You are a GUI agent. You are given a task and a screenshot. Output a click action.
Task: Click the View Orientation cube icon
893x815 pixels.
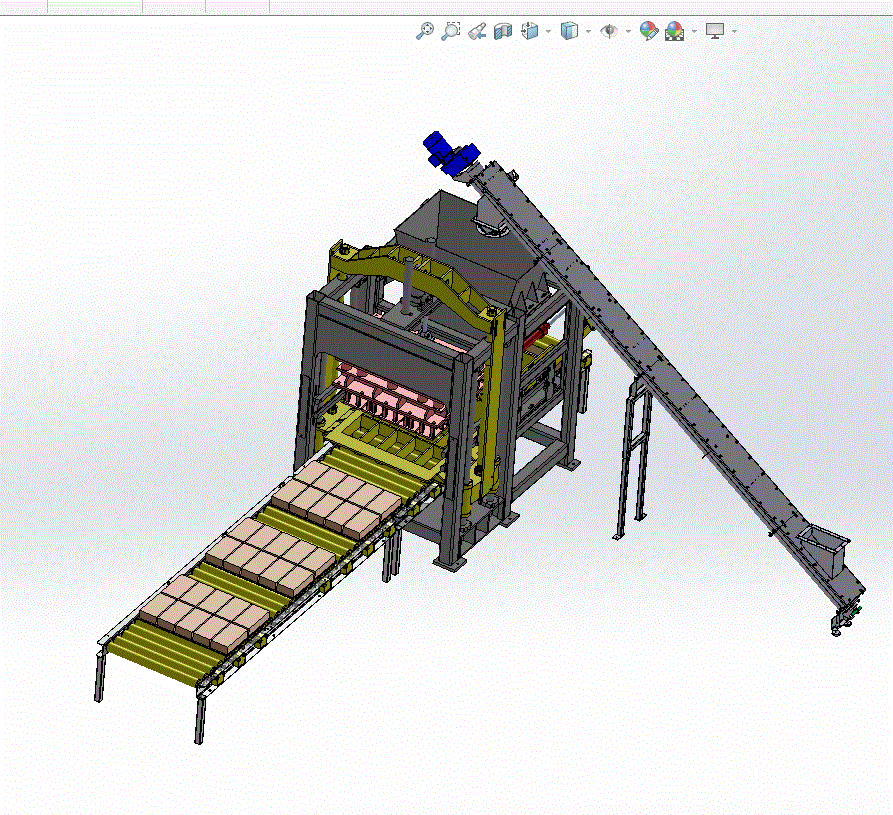tap(530, 31)
